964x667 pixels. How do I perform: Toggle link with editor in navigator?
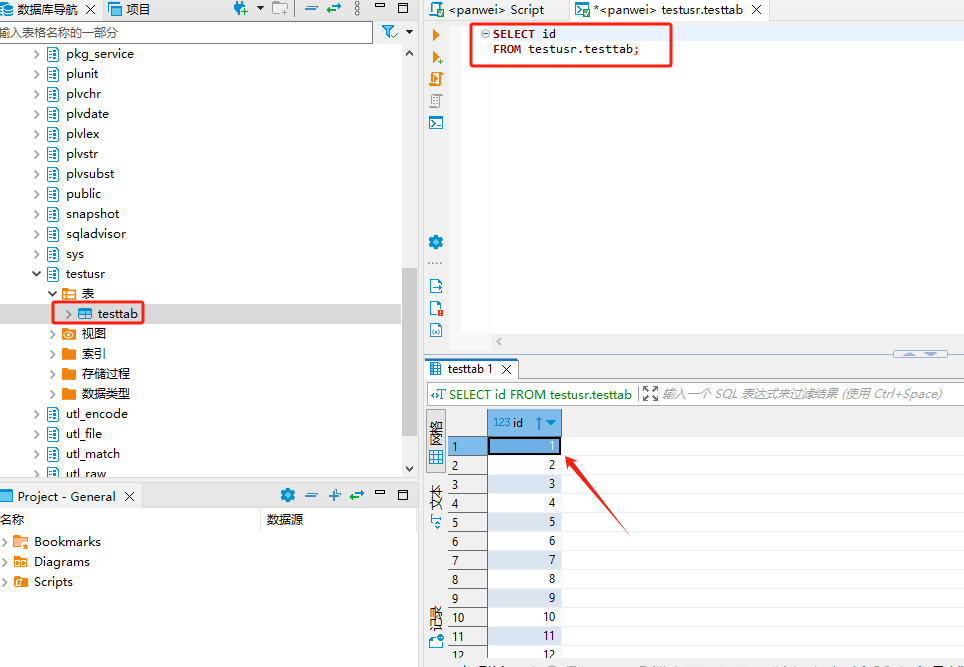pos(334,9)
